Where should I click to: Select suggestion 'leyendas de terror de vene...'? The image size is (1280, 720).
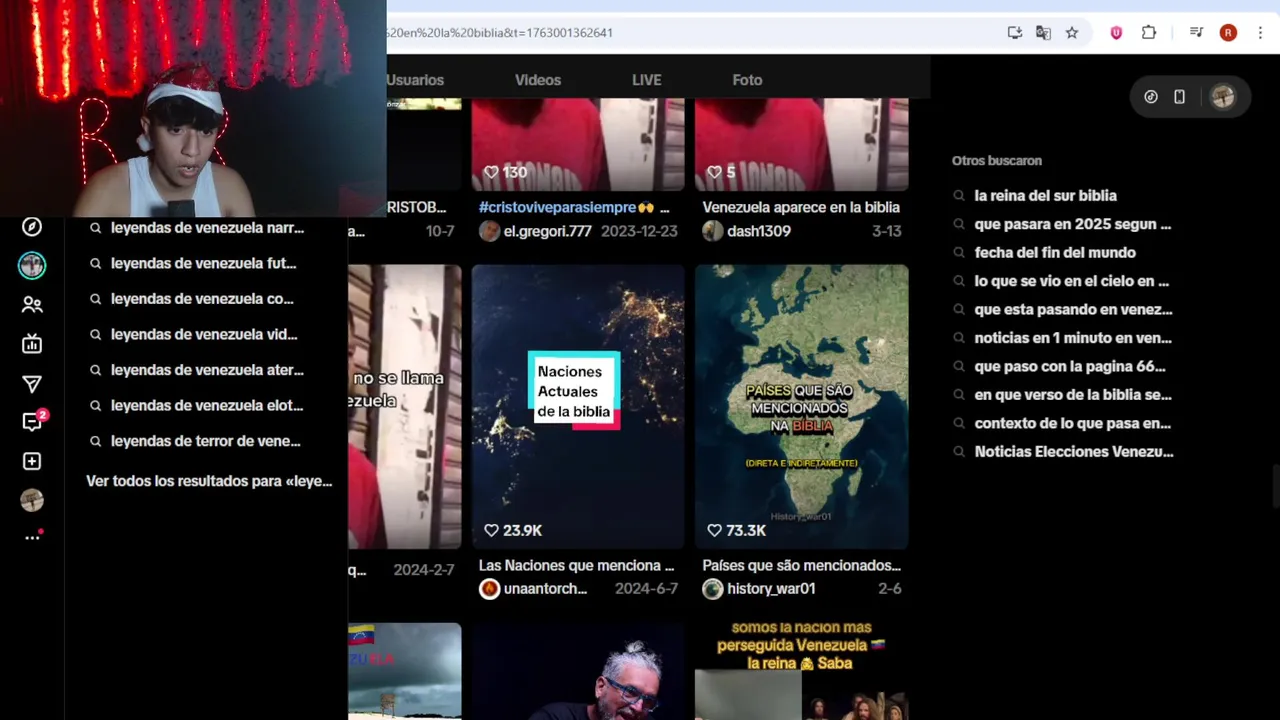tap(207, 441)
